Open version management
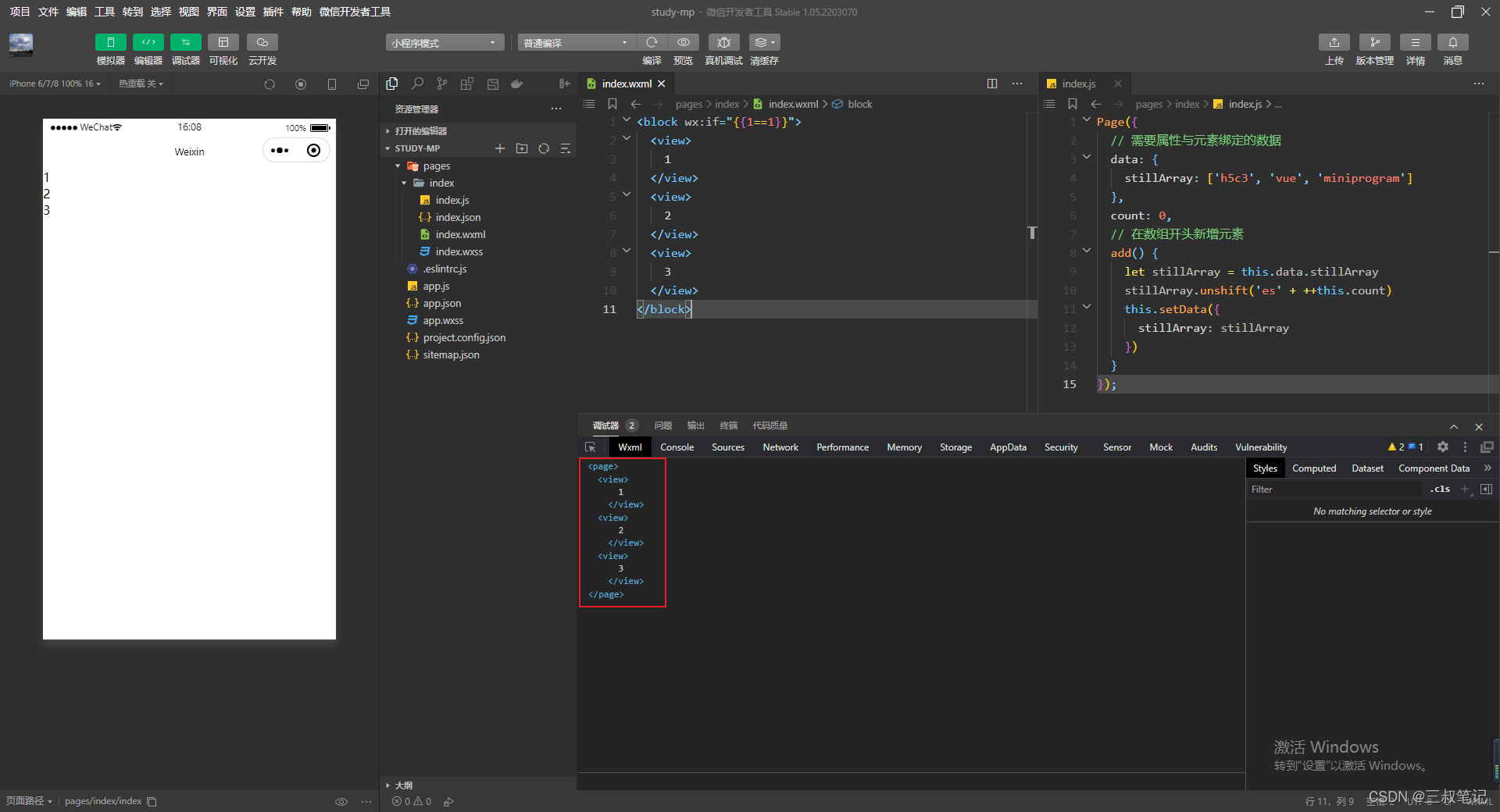 tap(1375, 42)
